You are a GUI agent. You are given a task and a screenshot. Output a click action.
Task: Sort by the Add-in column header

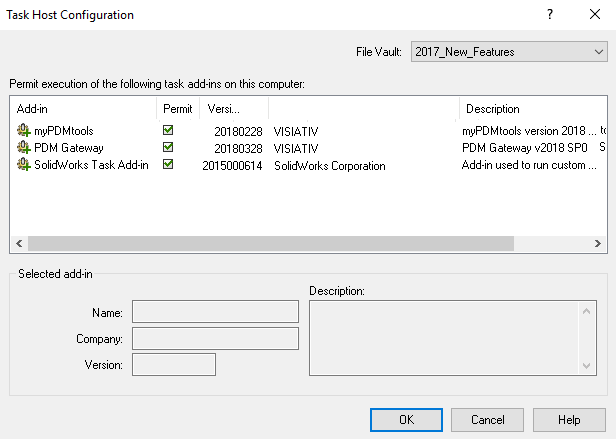coord(82,108)
